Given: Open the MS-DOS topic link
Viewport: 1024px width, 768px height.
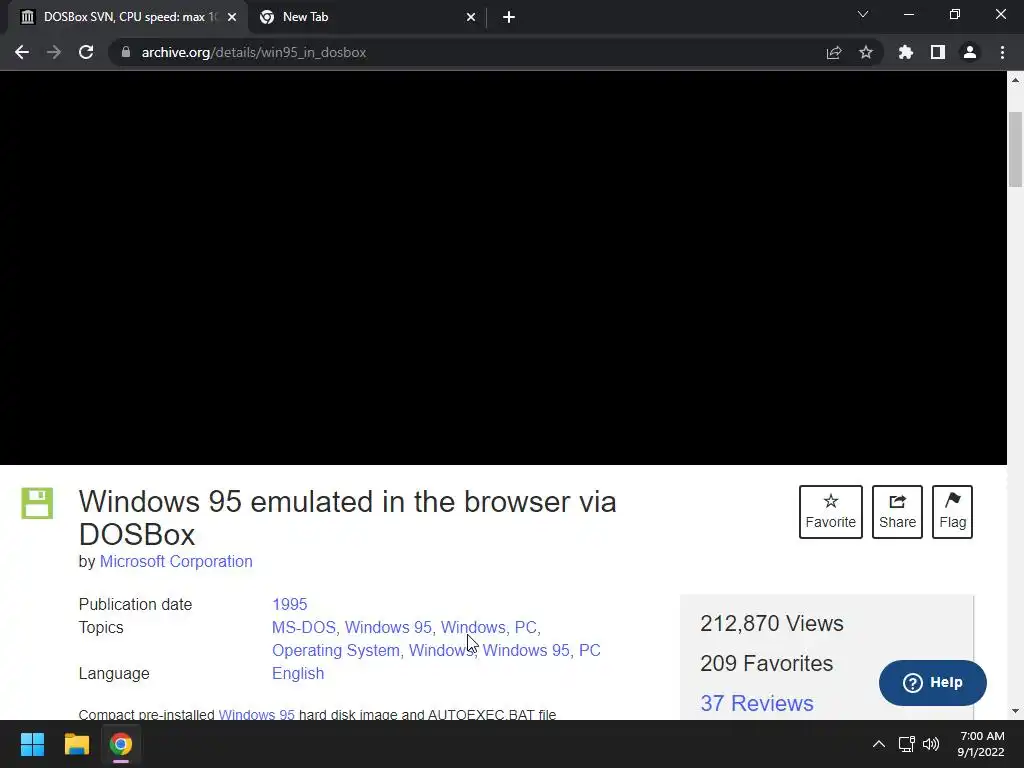Looking at the screenshot, I should coord(304,627).
